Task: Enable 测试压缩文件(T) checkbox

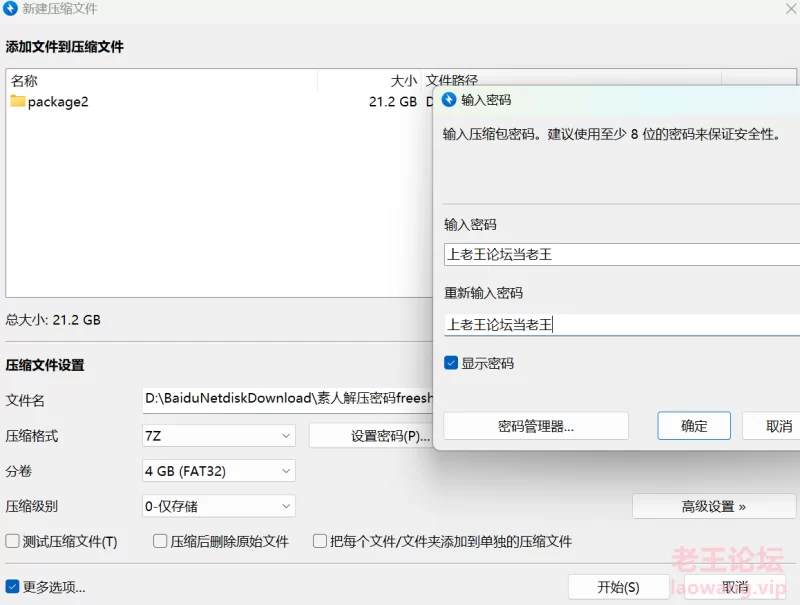Action: [x=12, y=541]
